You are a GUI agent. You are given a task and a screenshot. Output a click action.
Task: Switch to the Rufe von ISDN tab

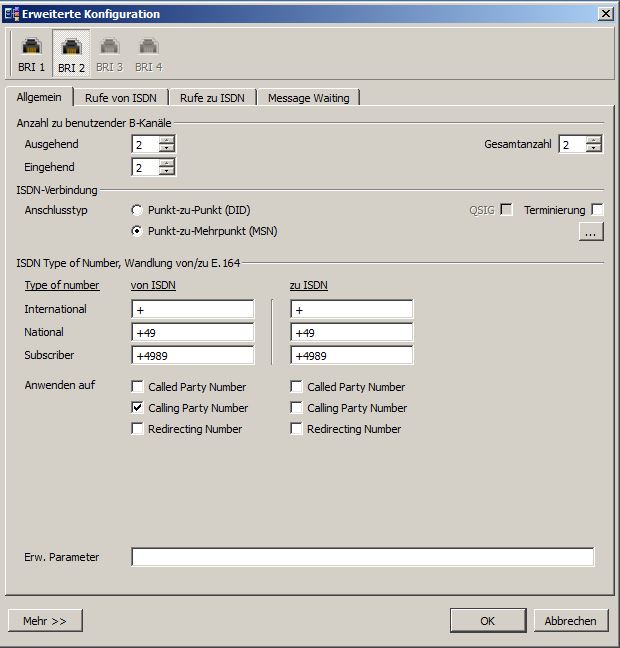(120, 98)
